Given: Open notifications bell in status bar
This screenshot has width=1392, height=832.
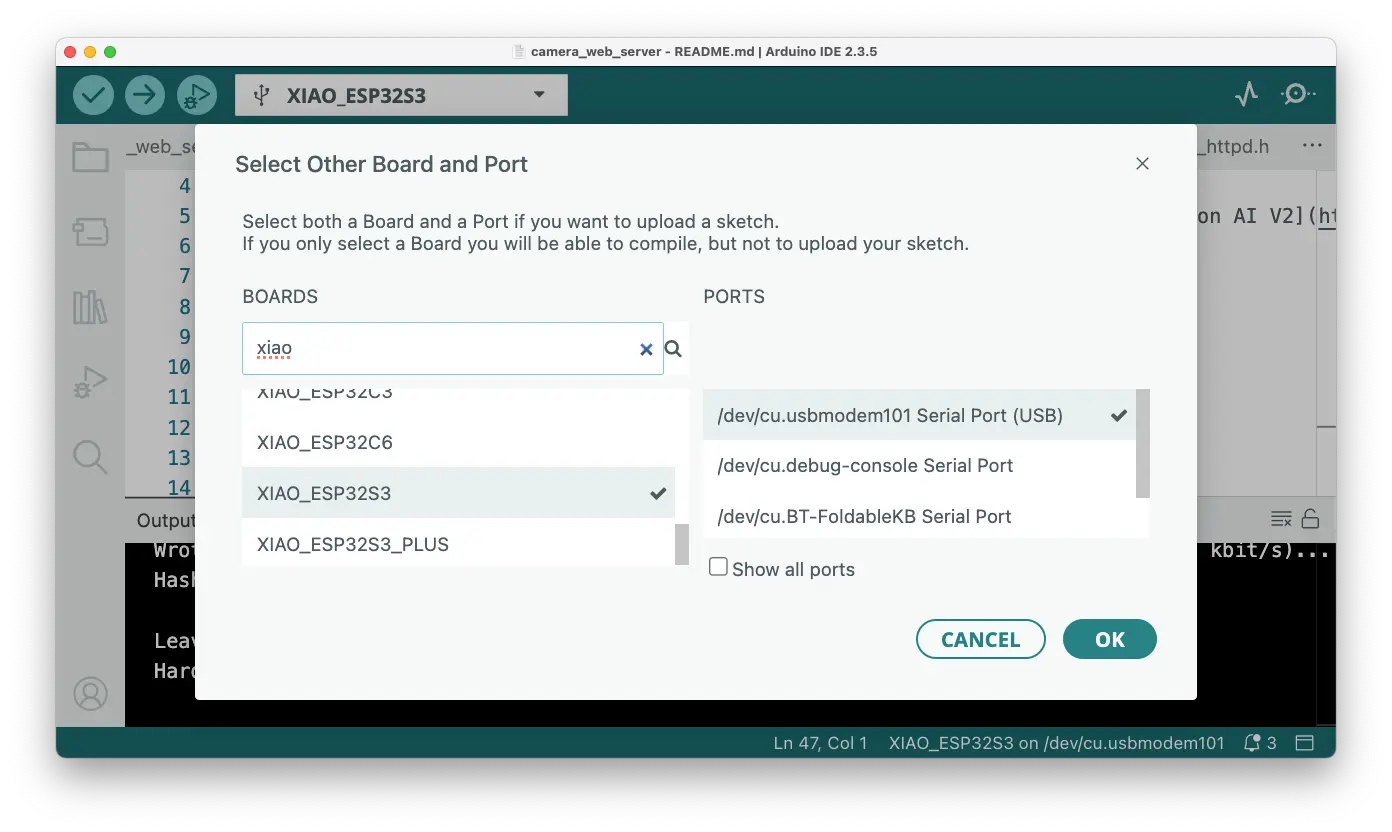Looking at the screenshot, I should coord(1251,743).
